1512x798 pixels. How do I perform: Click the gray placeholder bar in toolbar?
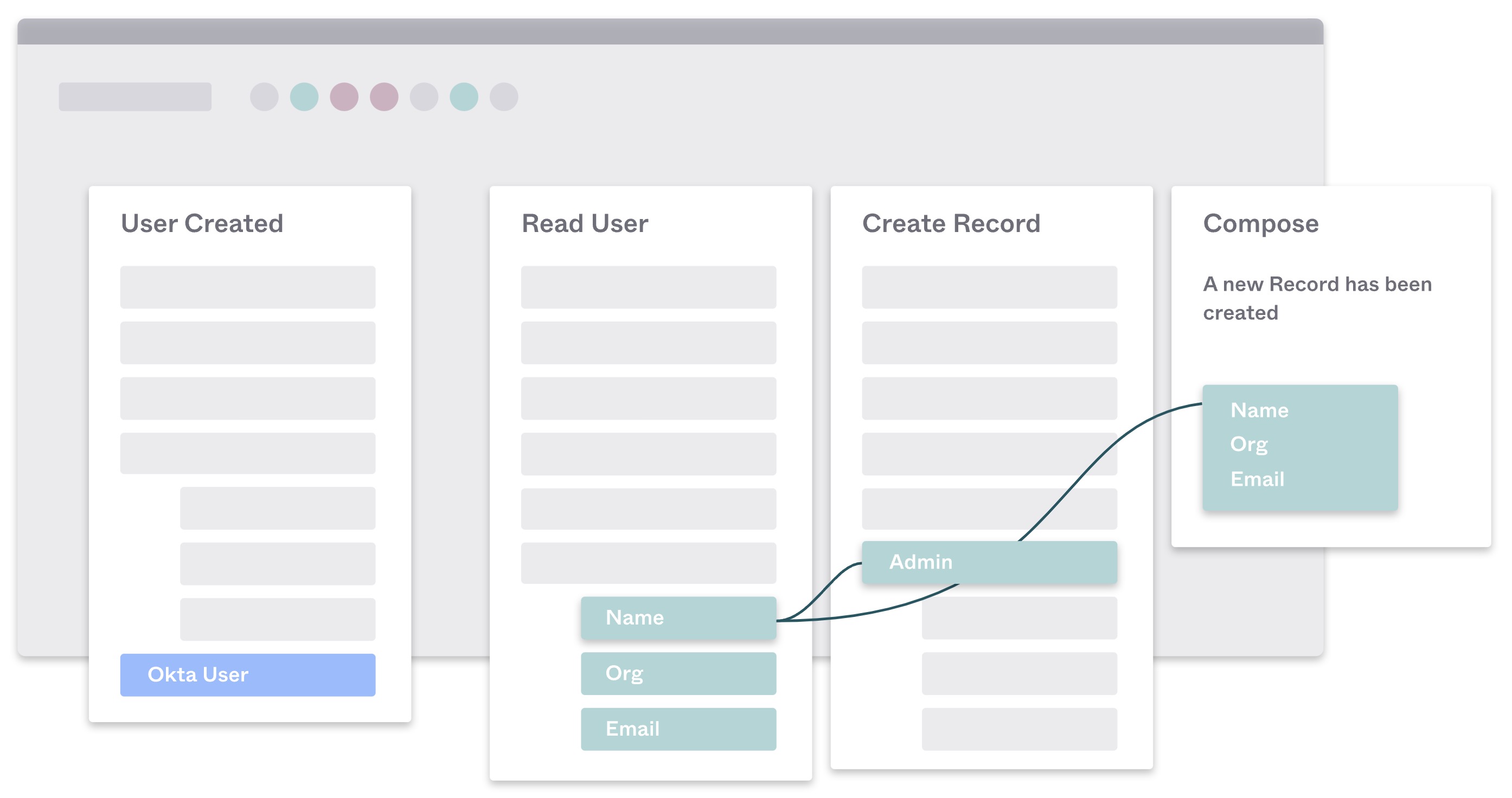[135, 97]
